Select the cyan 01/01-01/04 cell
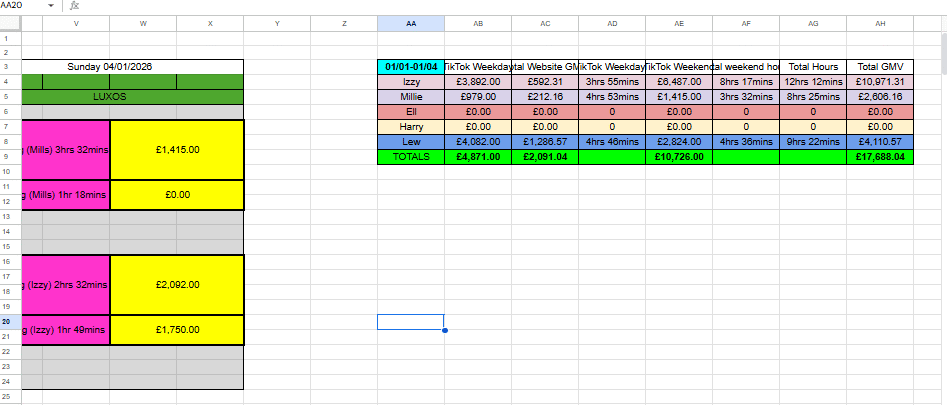 pos(411,66)
